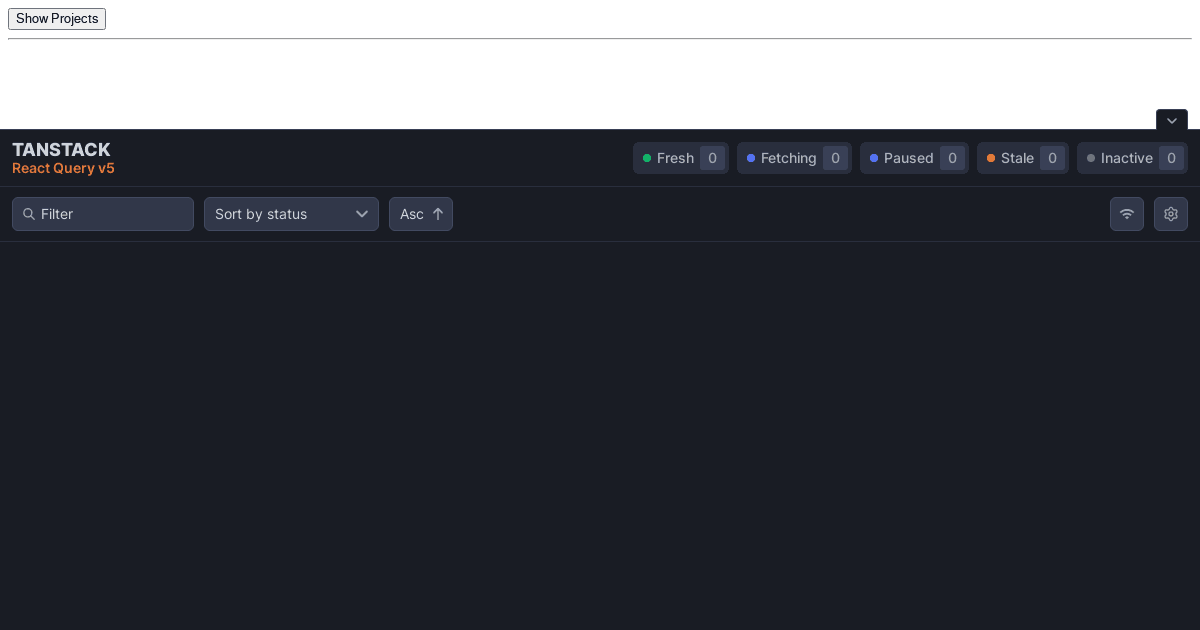Viewport: 1200px width, 630px height.
Task: Toggle the Fresh query filter
Action: (681, 158)
